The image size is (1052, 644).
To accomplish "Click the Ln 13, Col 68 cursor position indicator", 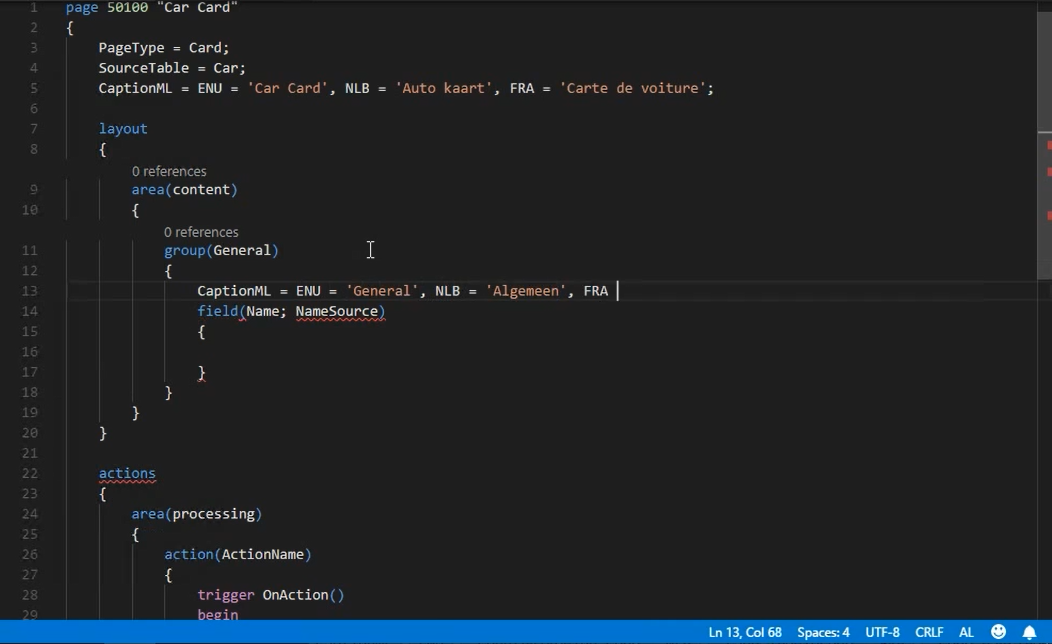I will coord(745,632).
